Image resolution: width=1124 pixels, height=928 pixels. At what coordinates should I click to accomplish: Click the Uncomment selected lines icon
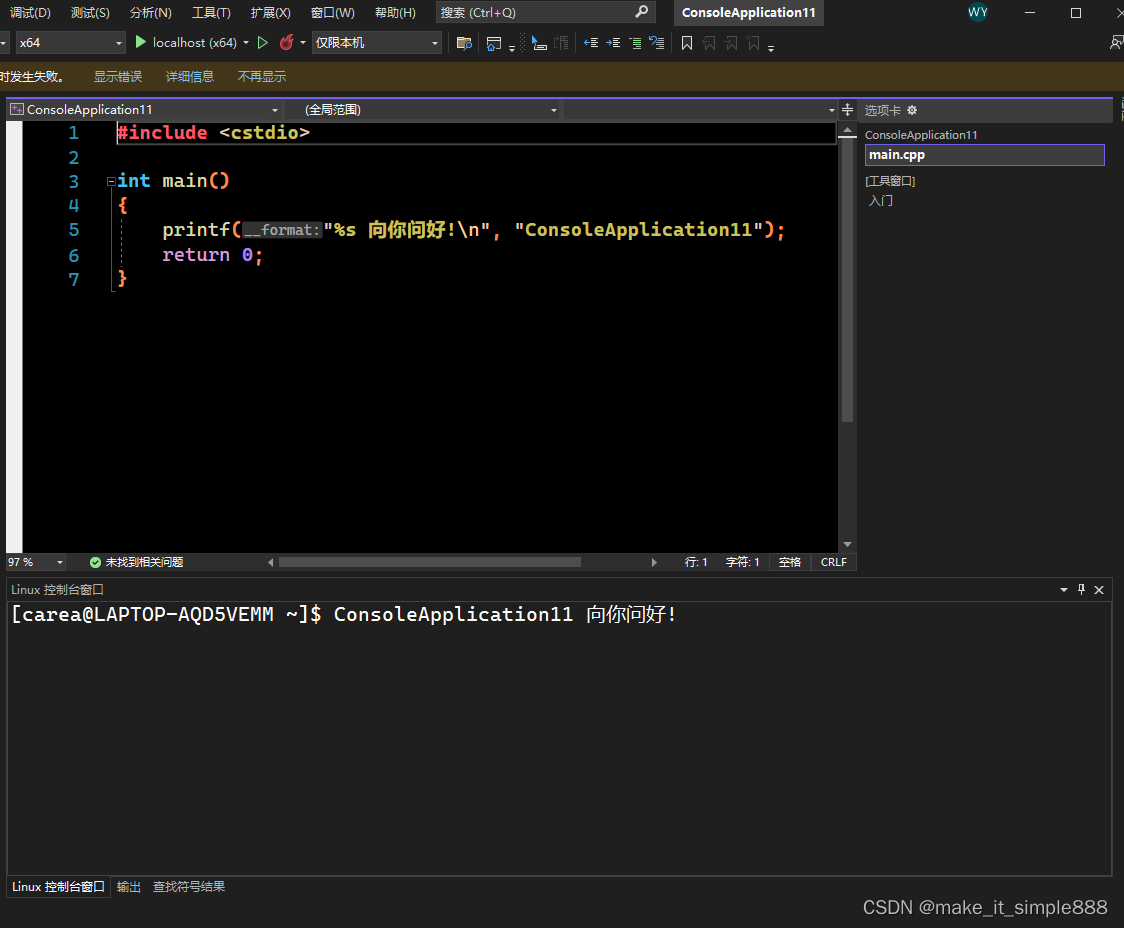[x=656, y=43]
